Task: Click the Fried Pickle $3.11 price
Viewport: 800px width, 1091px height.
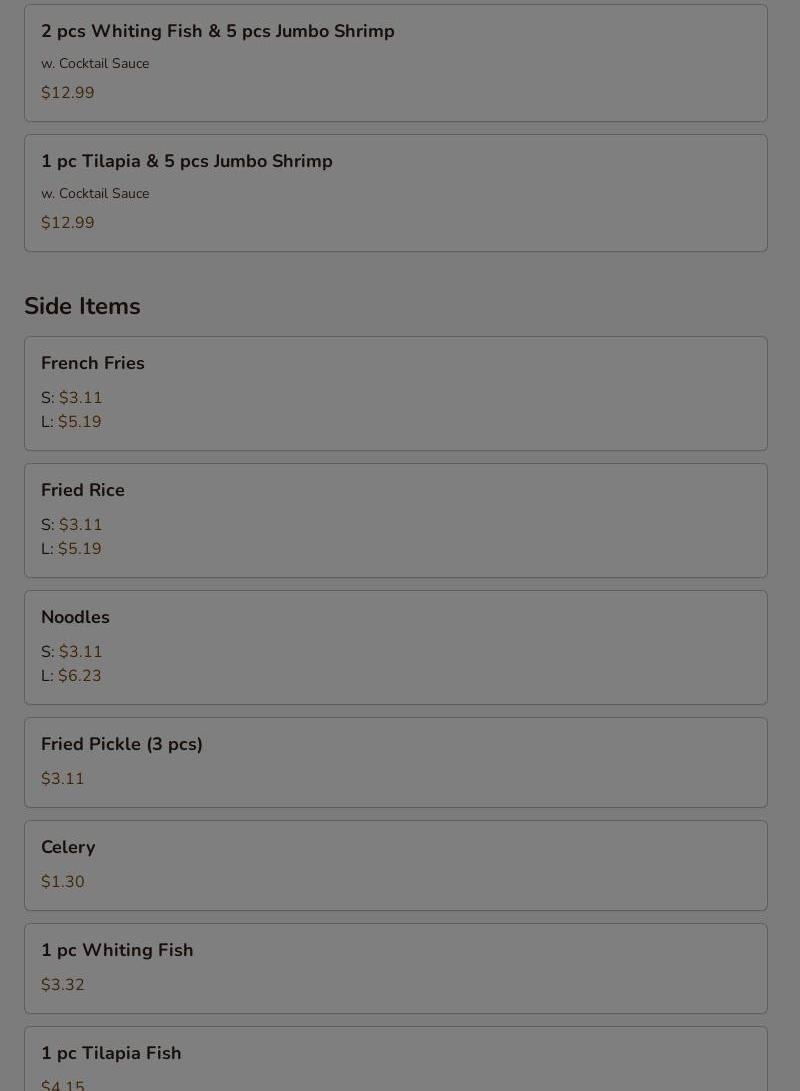Action: click(63, 779)
